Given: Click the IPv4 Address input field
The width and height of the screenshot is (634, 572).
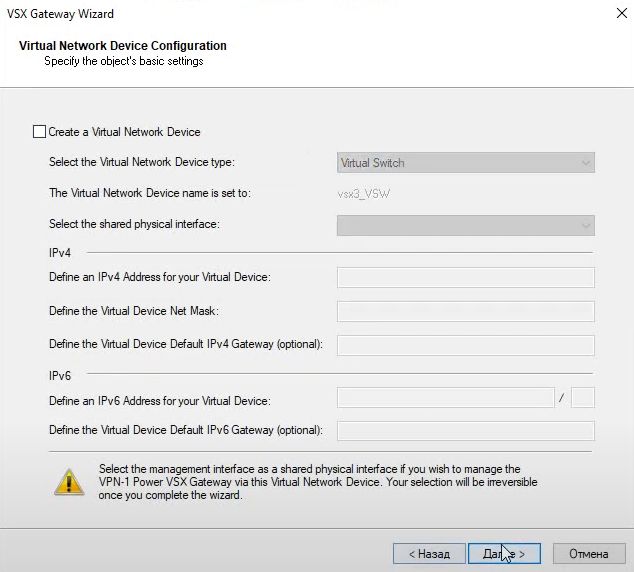Looking at the screenshot, I should tap(465, 277).
